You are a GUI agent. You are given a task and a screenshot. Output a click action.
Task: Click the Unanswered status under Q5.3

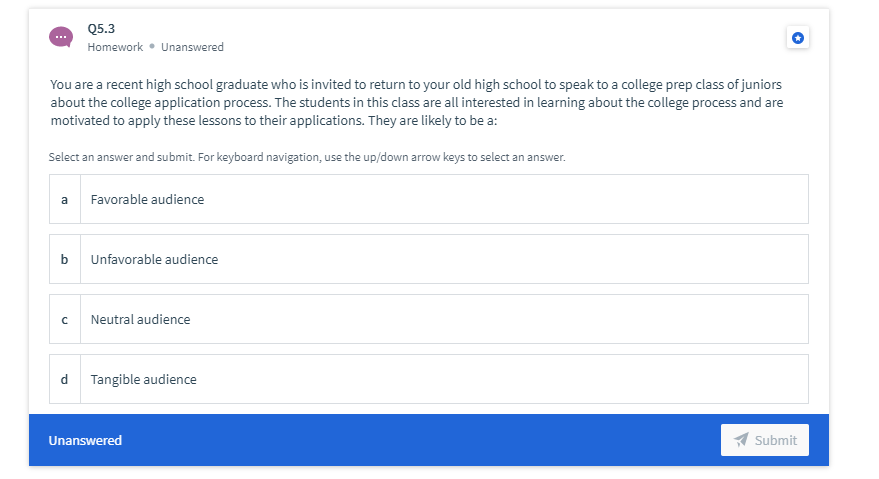192,47
